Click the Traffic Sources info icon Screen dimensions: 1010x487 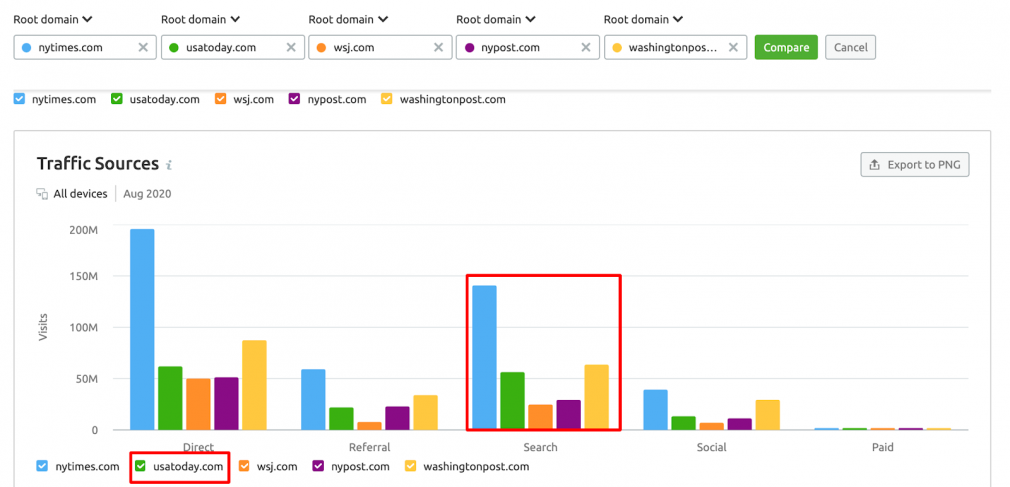pyautogui.click(x=169, y=165)
